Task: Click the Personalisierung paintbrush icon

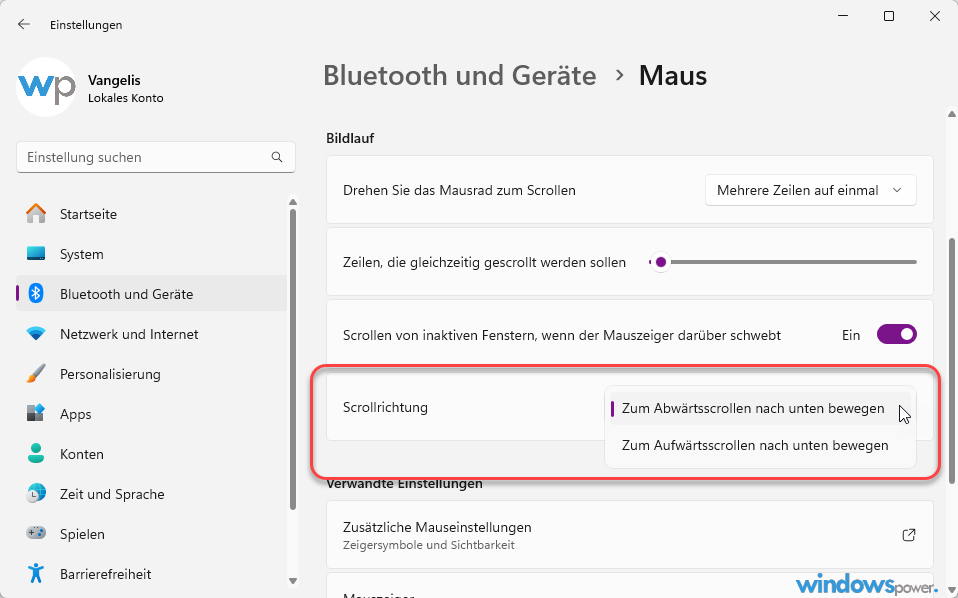Action: 36,374
